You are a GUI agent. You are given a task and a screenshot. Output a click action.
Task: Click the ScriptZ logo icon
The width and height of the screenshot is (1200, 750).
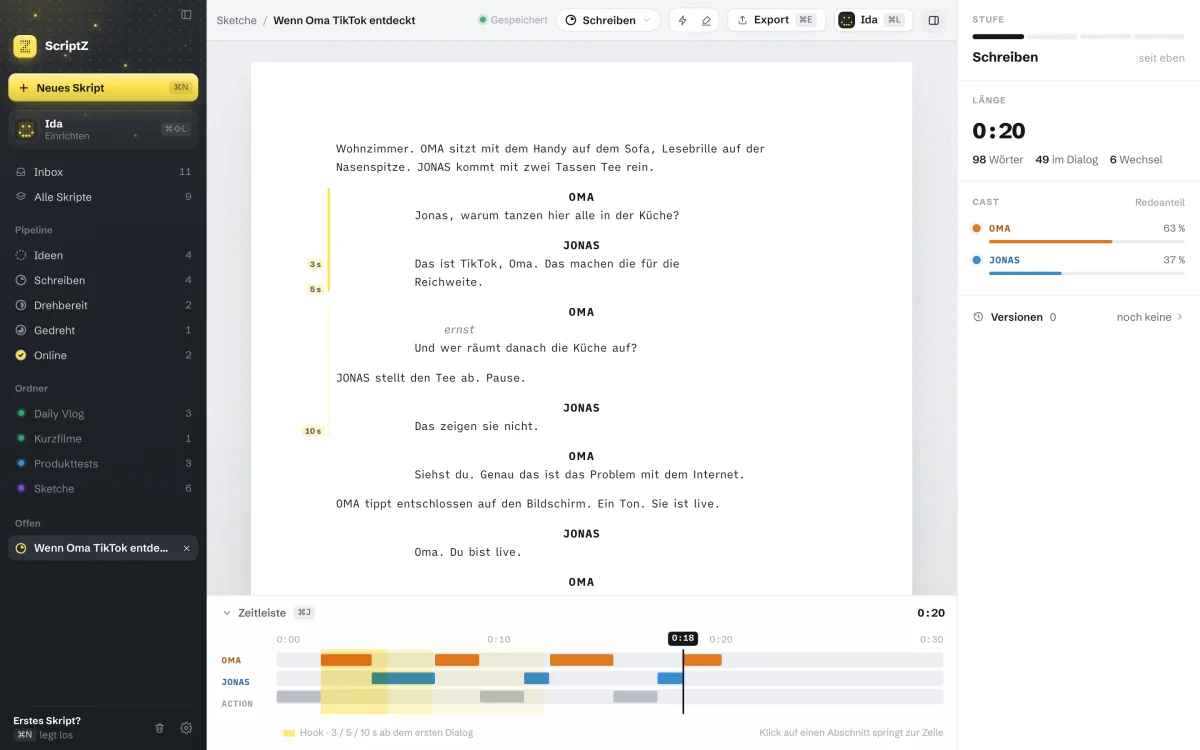pos(25,46)
